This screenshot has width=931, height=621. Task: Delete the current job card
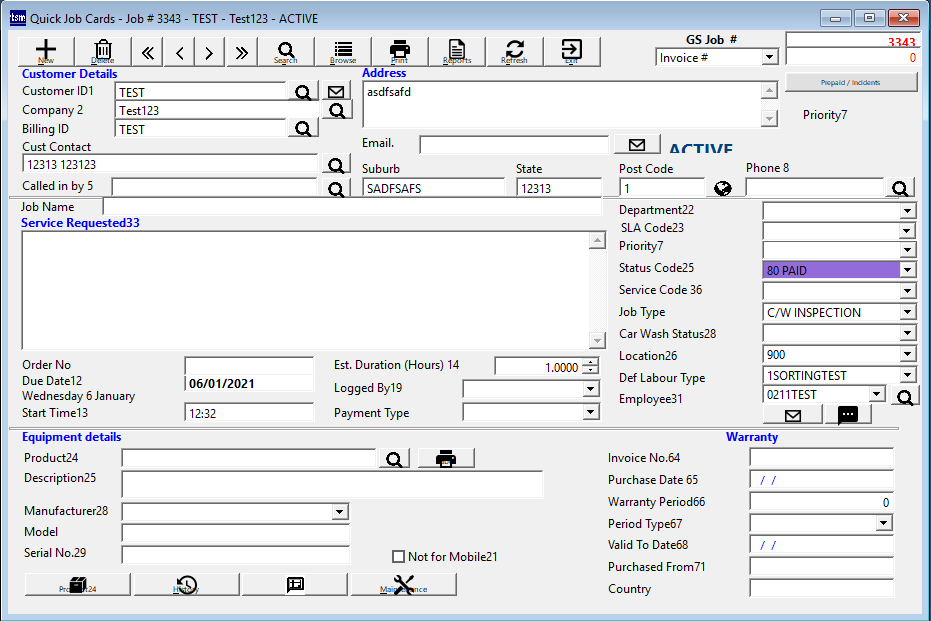(103, 52)
